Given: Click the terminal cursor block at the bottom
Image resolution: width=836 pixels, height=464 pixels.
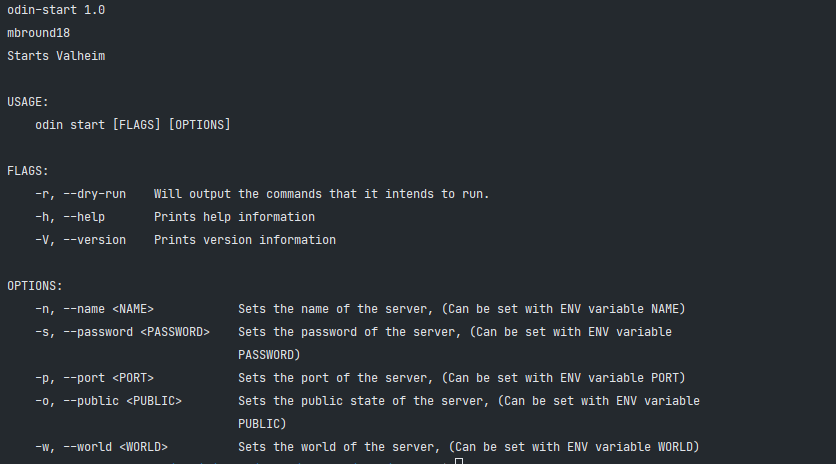Looking at the screenshot, I should click(459, 461).
